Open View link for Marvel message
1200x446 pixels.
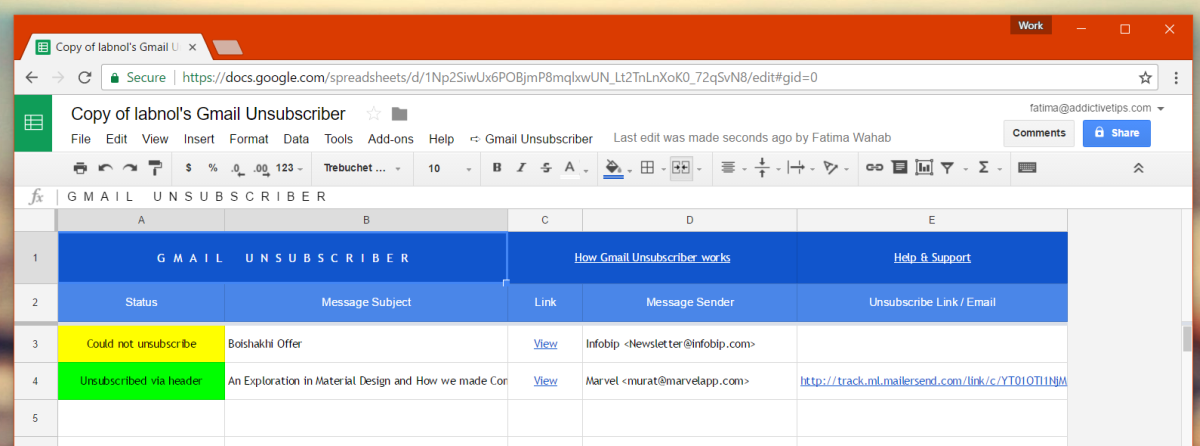(x=545, y=381)
